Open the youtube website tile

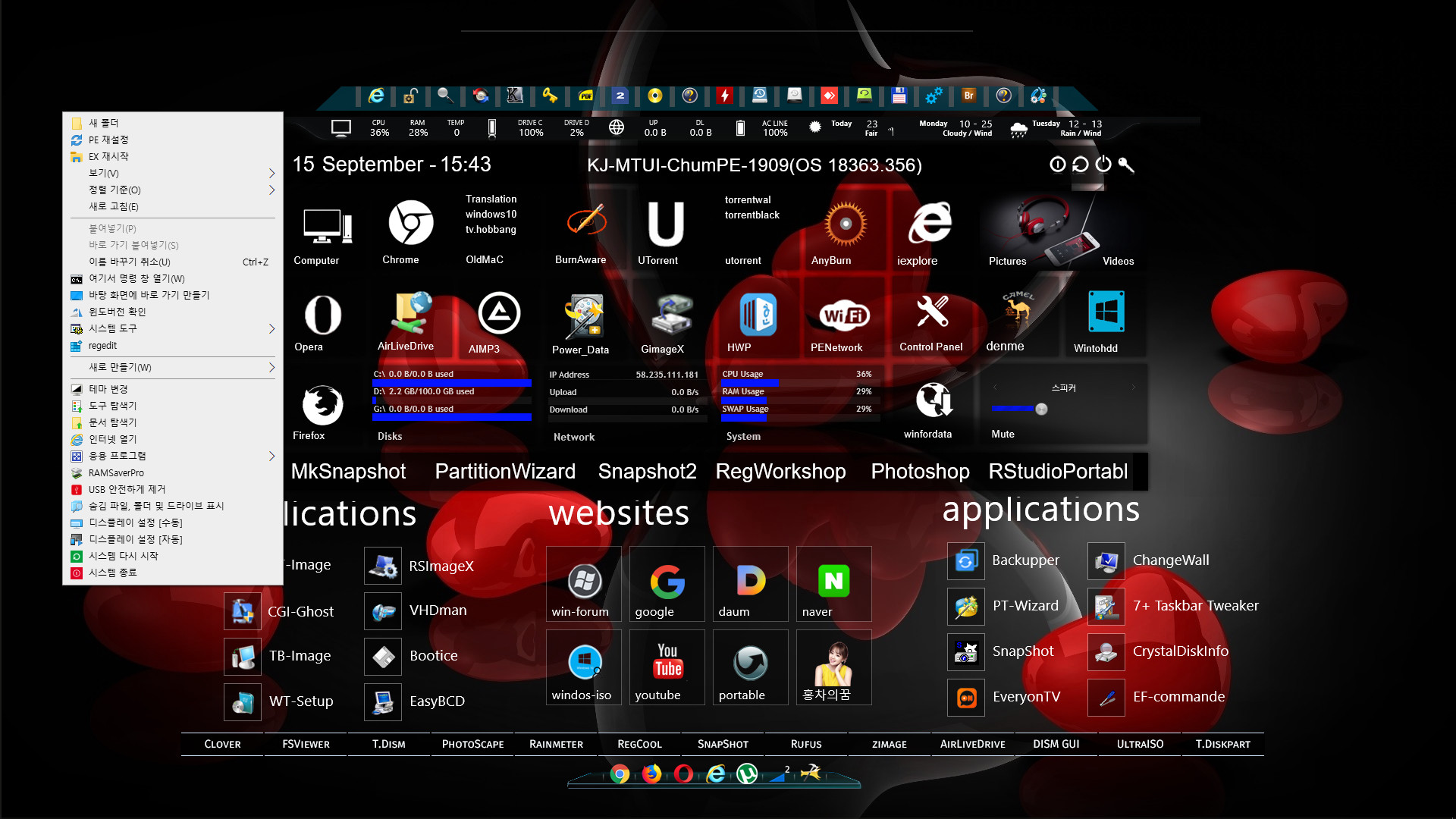tap(667, 667)
